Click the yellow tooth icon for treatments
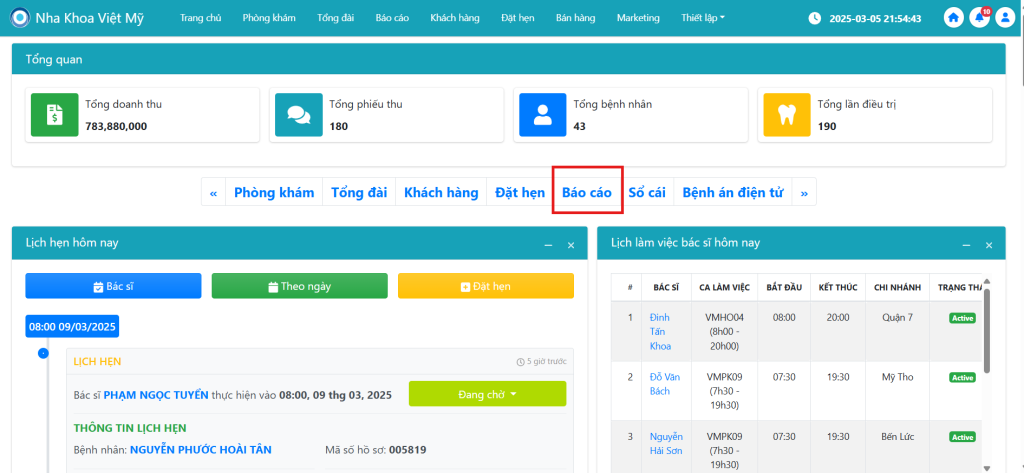This screenshot has height=473, width=1024. pos(786,115)
